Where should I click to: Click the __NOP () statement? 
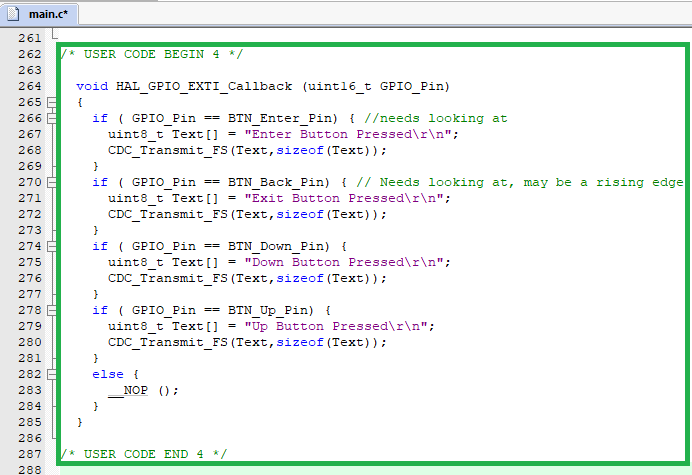143,391
